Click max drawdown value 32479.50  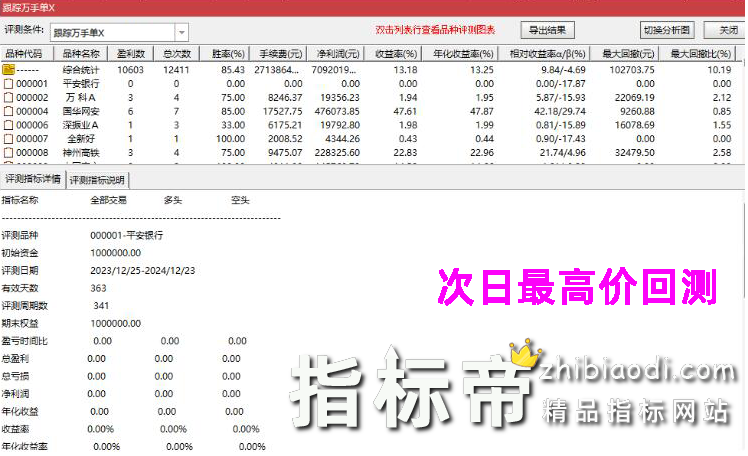pos(635,153)
